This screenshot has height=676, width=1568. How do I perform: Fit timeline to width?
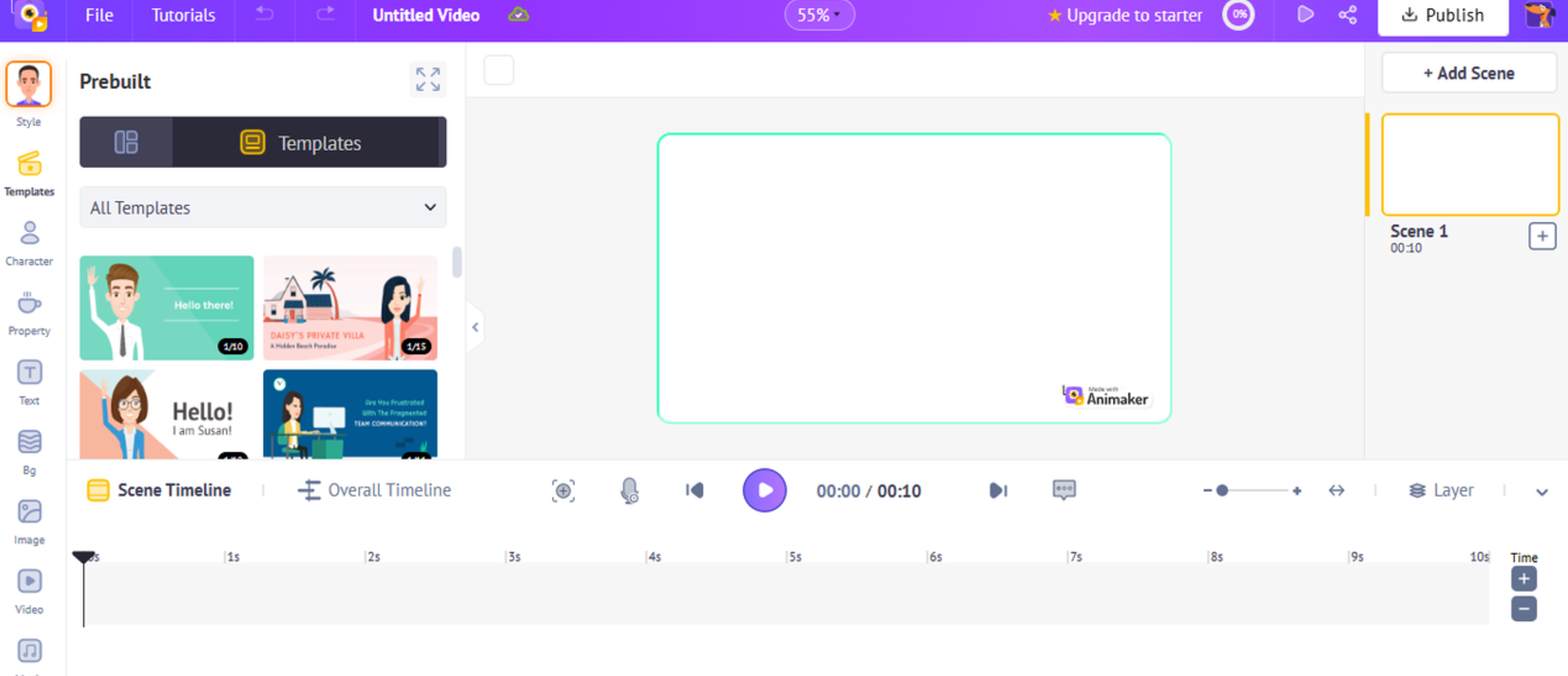[x=1336, y=490]
